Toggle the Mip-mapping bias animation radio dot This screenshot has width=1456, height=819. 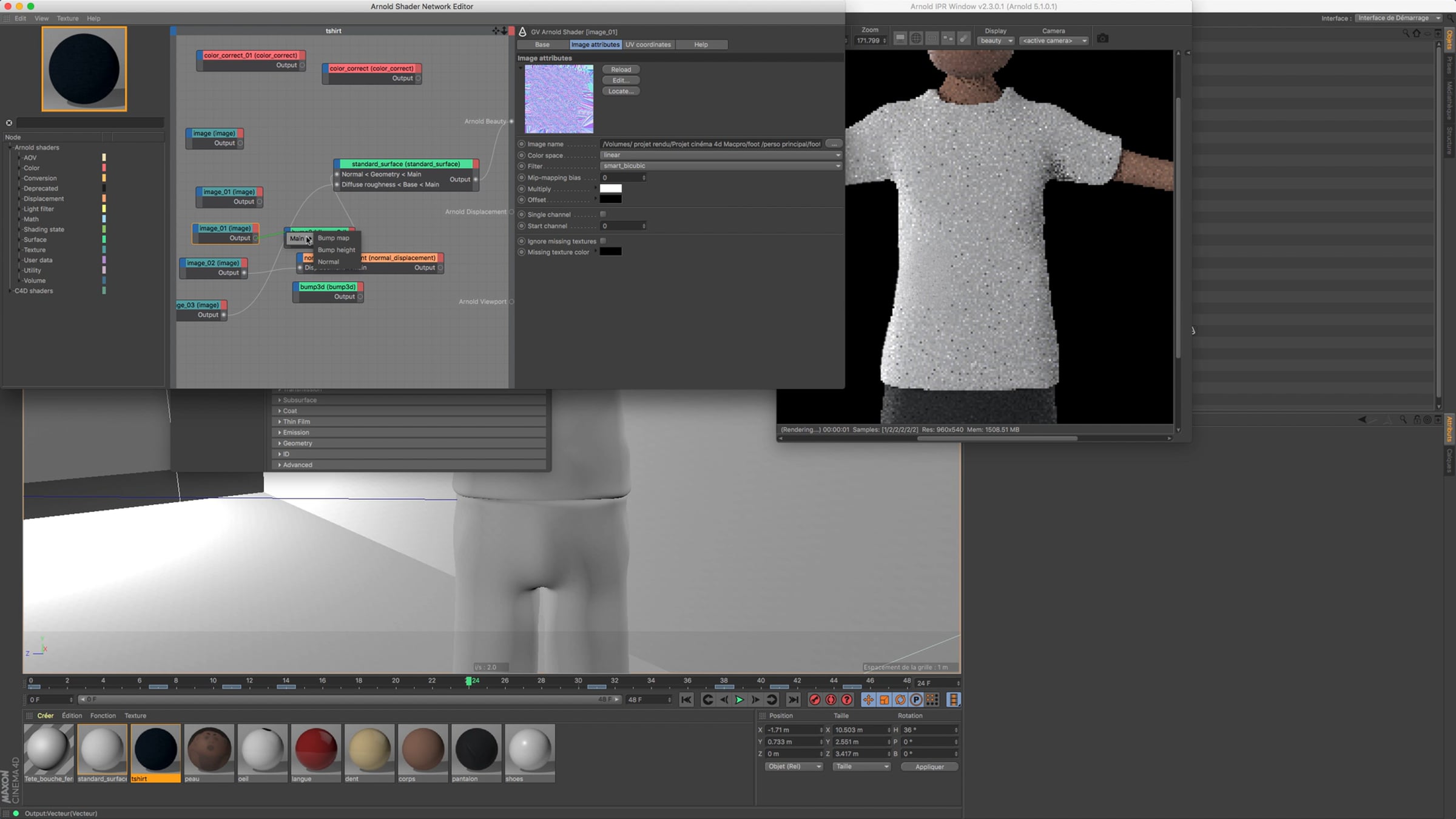[521, 178]
